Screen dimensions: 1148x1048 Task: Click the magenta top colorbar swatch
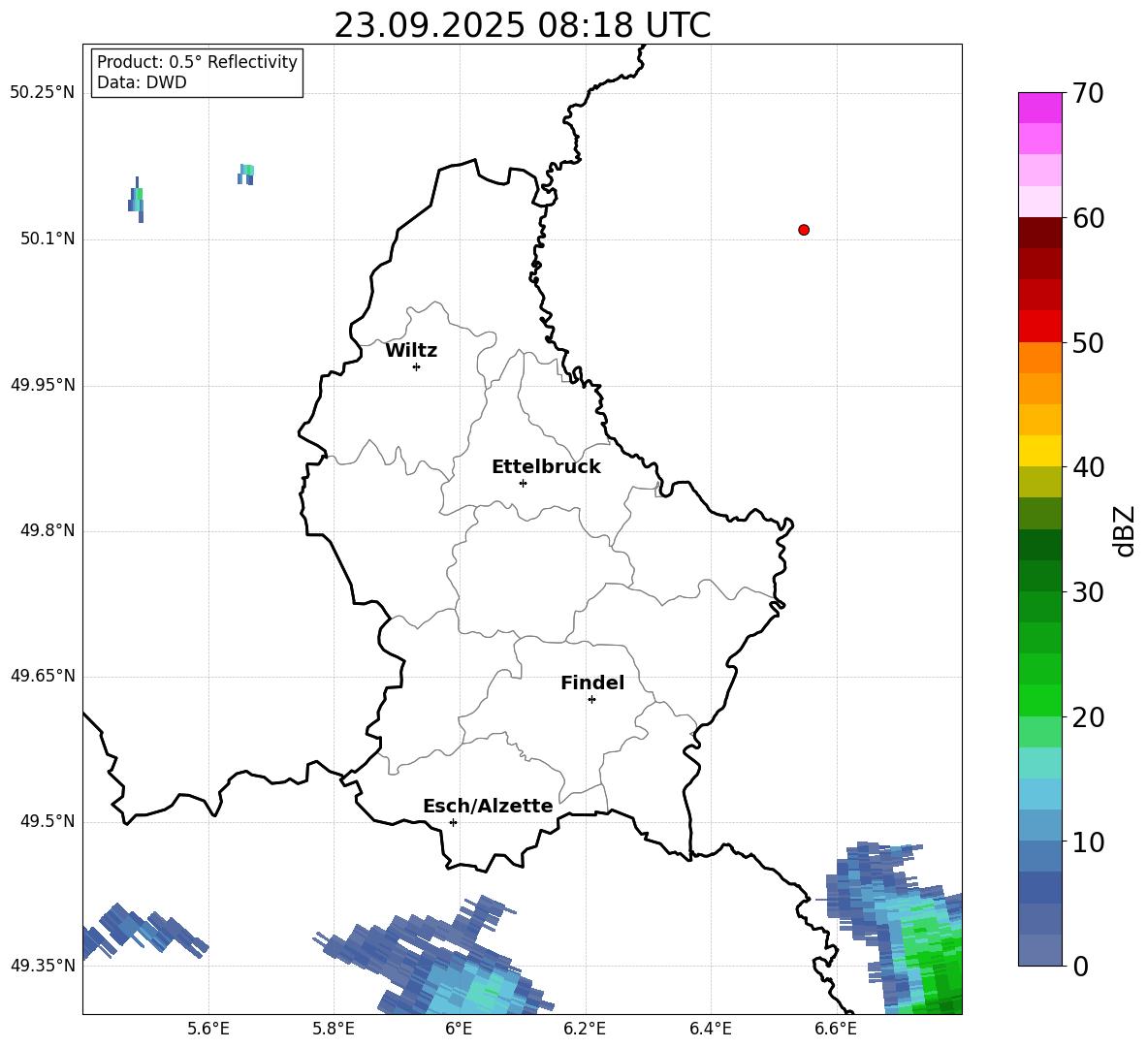[x=1040, y=109]
